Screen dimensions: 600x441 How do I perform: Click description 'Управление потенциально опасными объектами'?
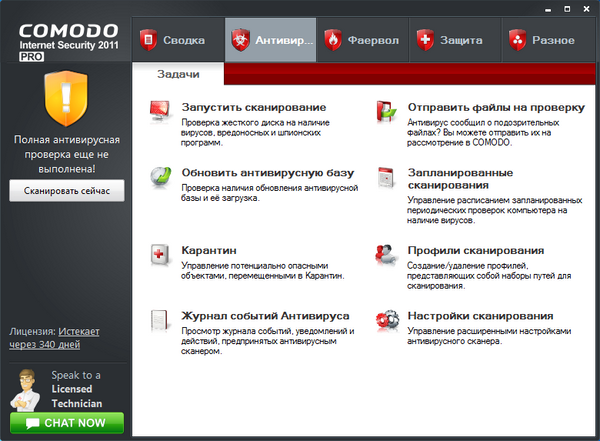pos(262,271)
